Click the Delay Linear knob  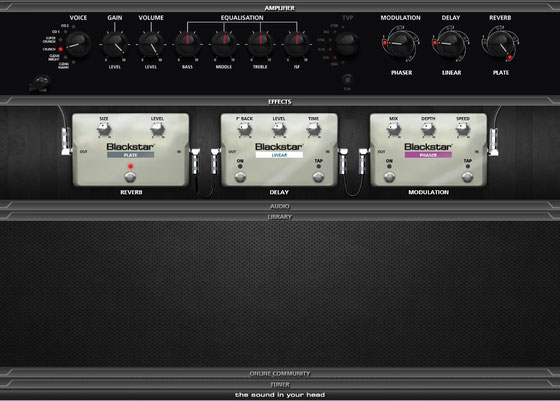click(451, 43)
